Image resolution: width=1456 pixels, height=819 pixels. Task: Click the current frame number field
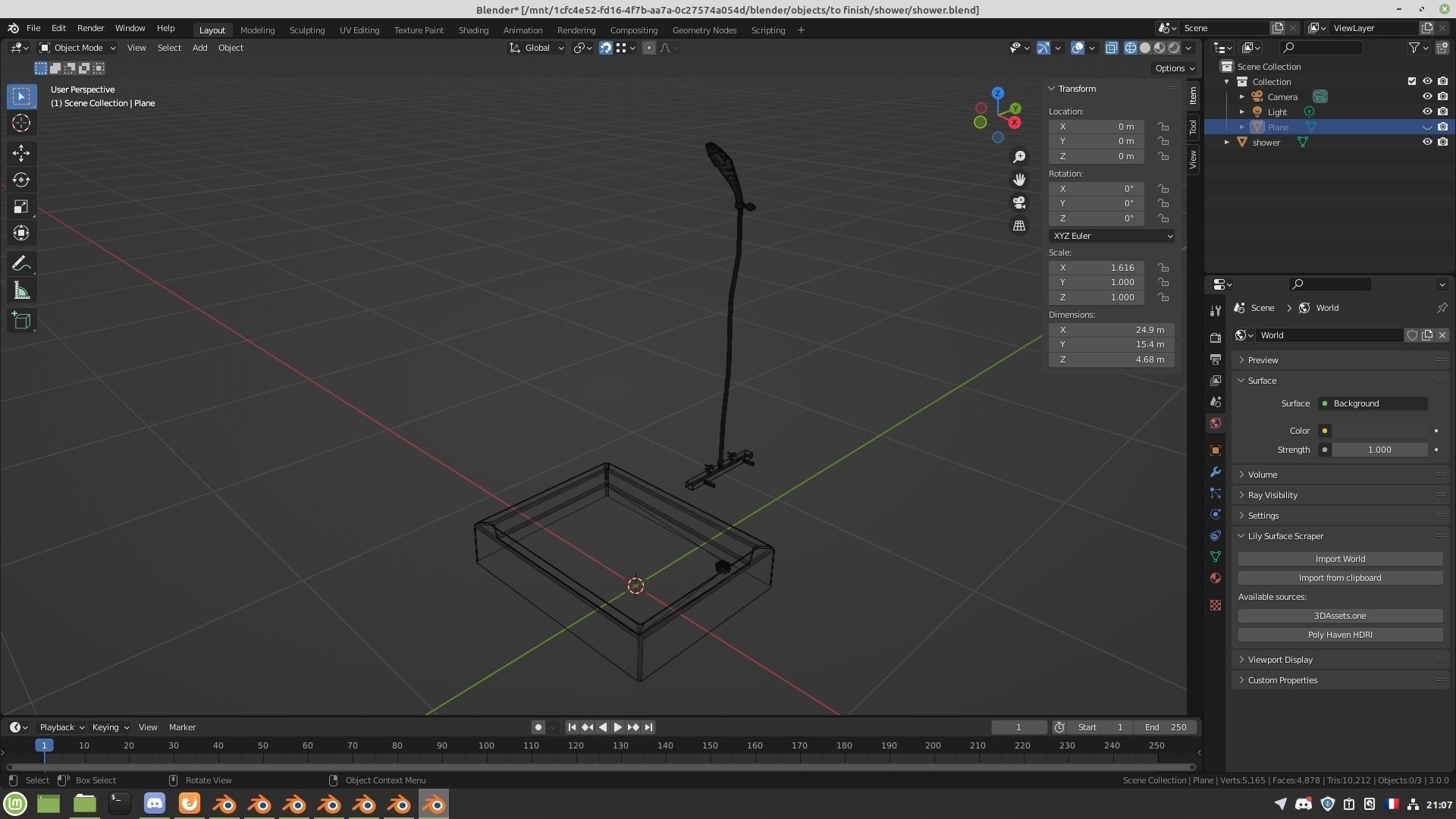click(x=1018, y=727)
